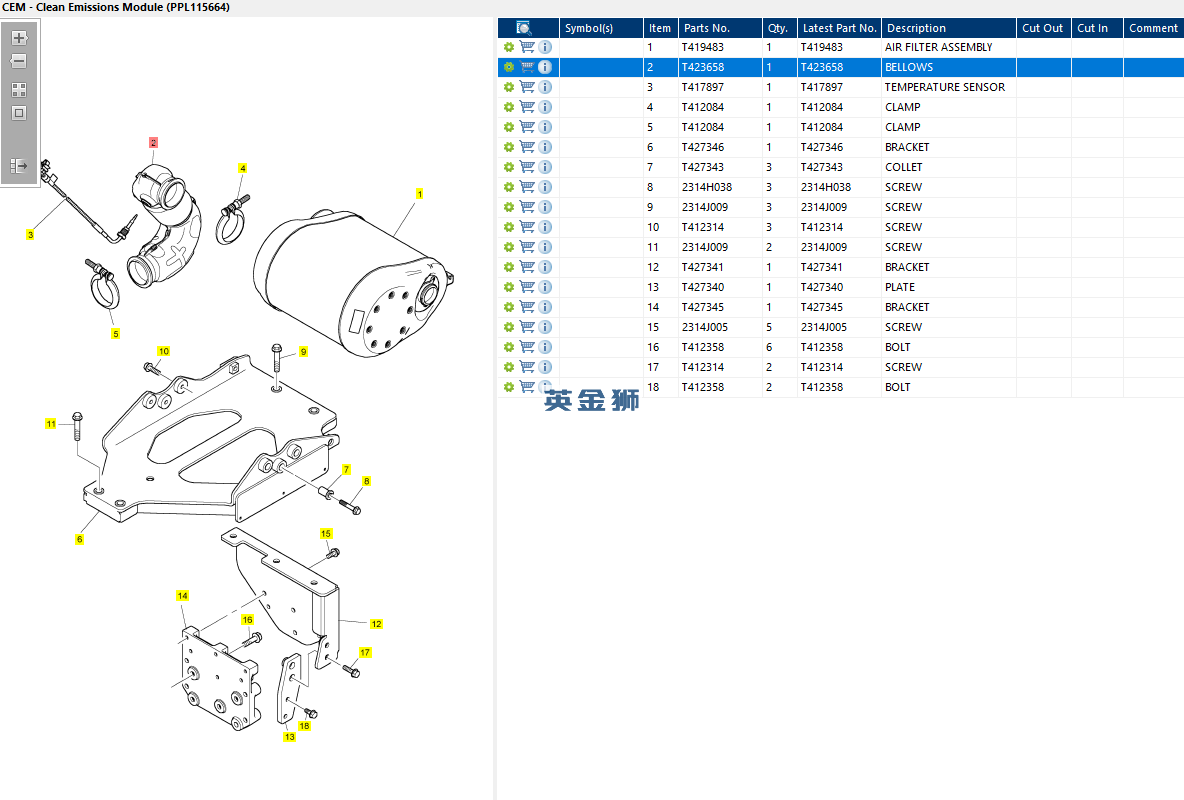Click the Cut Out column header
This screenshot has width=1184, height=800.
coord(1044,28)
